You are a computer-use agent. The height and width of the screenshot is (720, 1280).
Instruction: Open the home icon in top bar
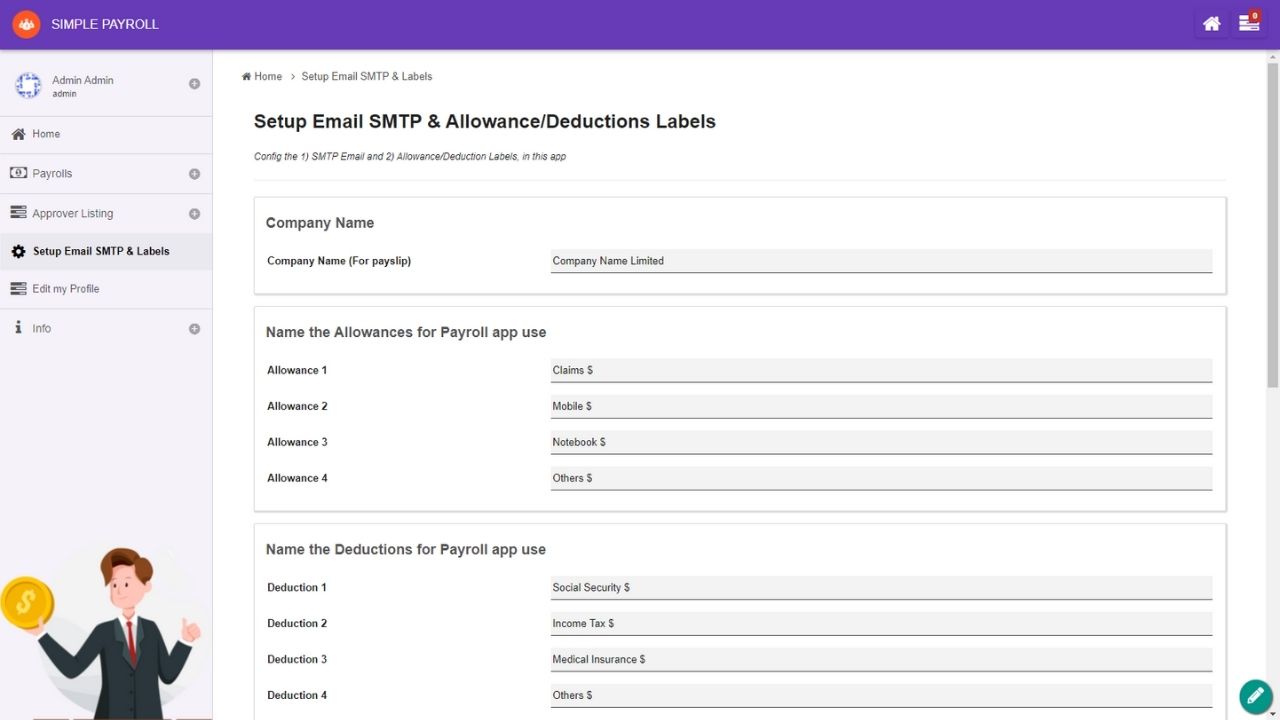coord(1211,24)
